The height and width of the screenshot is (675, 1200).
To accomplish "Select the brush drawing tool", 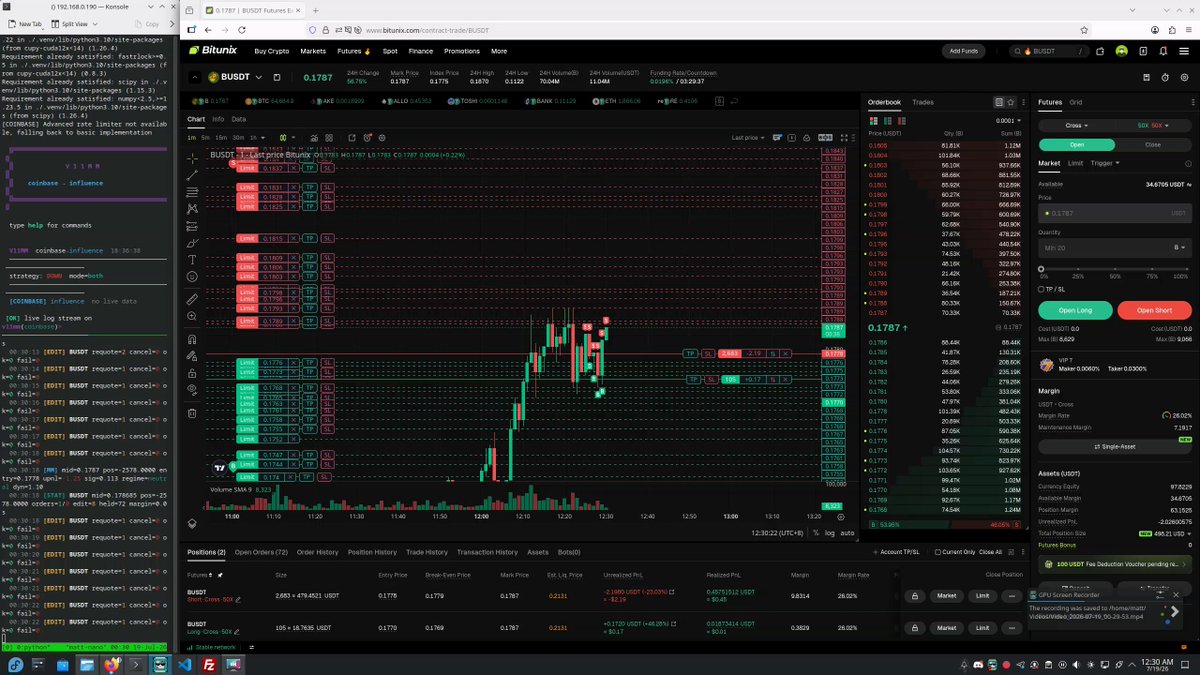I will coord(192,242).
